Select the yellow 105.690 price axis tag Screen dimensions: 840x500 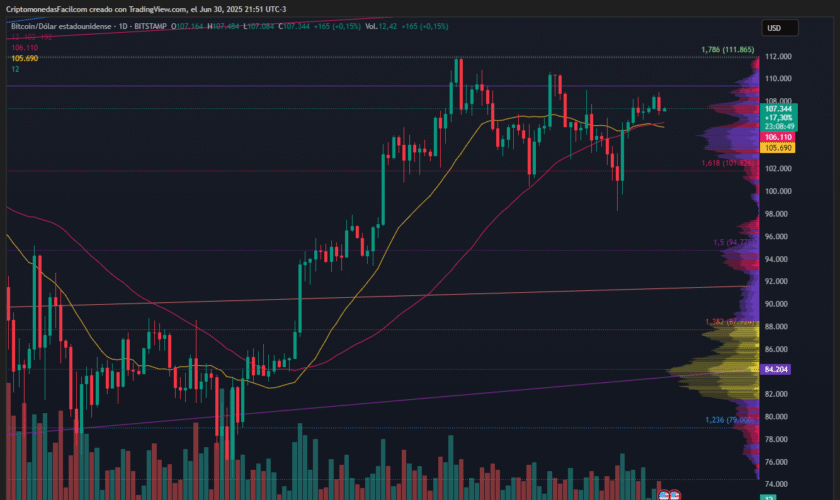point(778,148)
